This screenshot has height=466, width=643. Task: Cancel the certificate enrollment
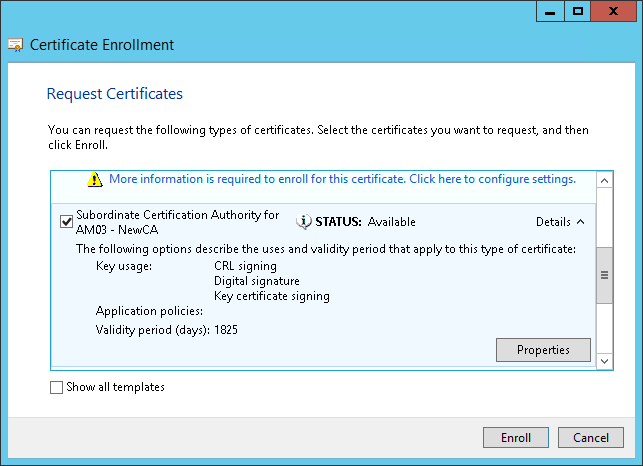(x=591, y=438)
